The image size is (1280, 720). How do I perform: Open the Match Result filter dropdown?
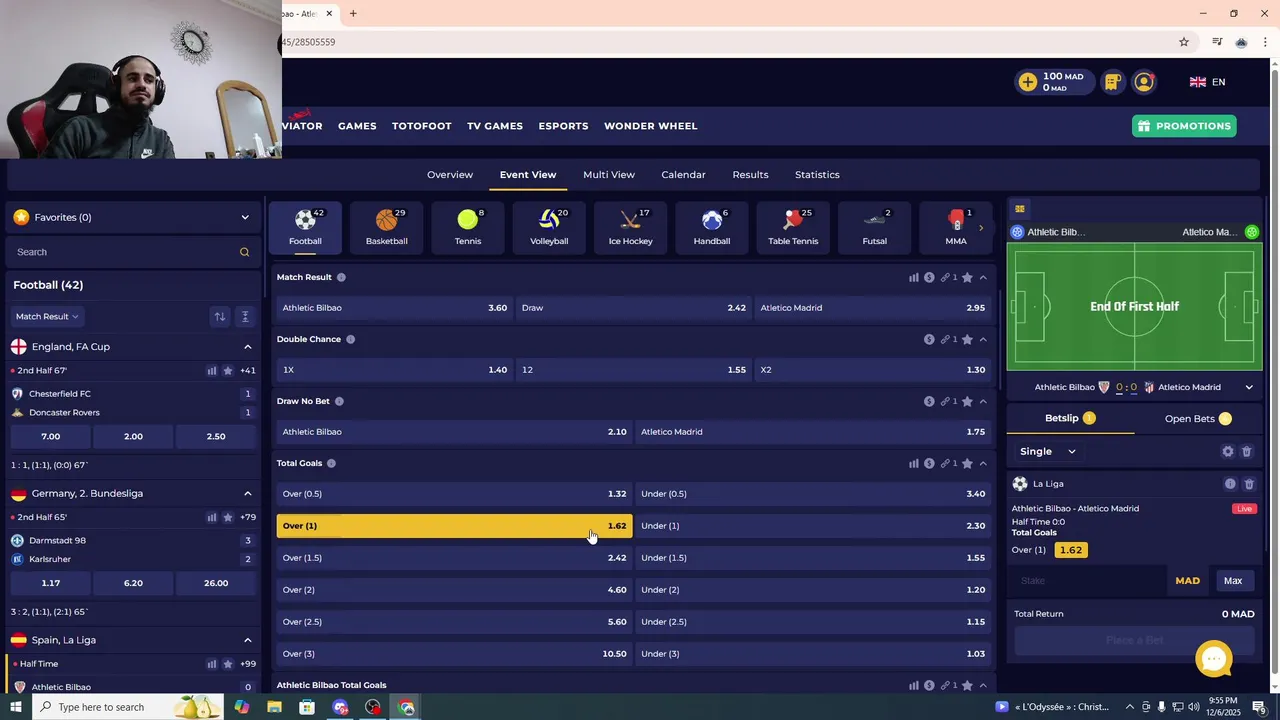coord(46,316)
